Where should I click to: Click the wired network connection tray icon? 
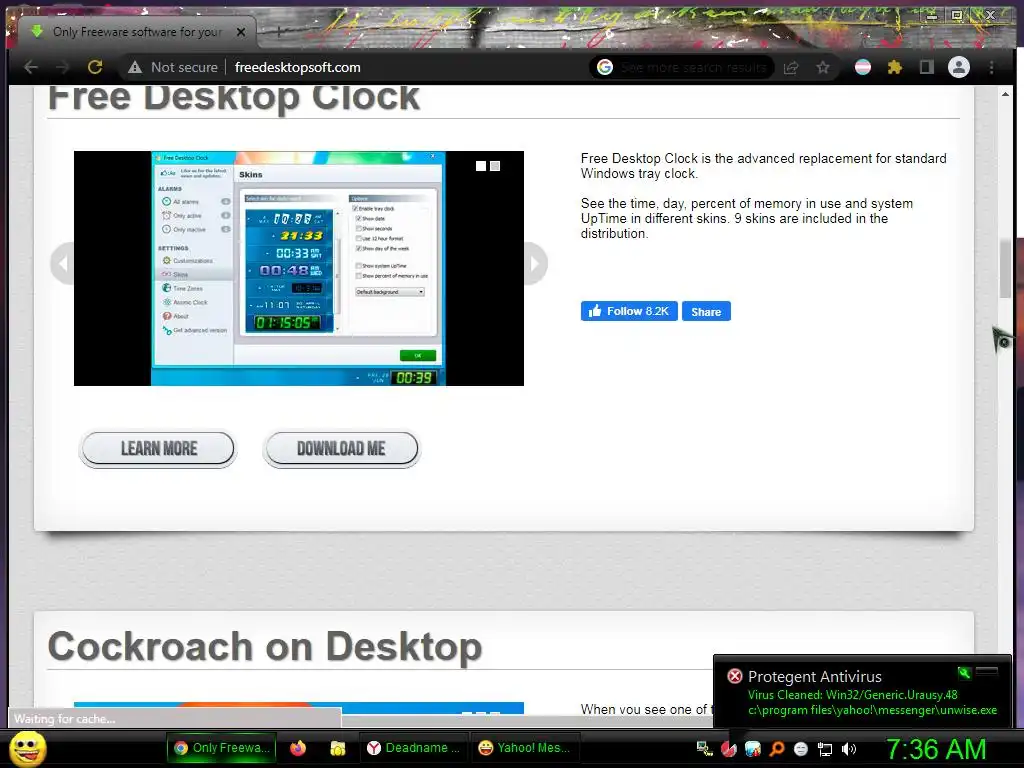(x=825, y=749)
